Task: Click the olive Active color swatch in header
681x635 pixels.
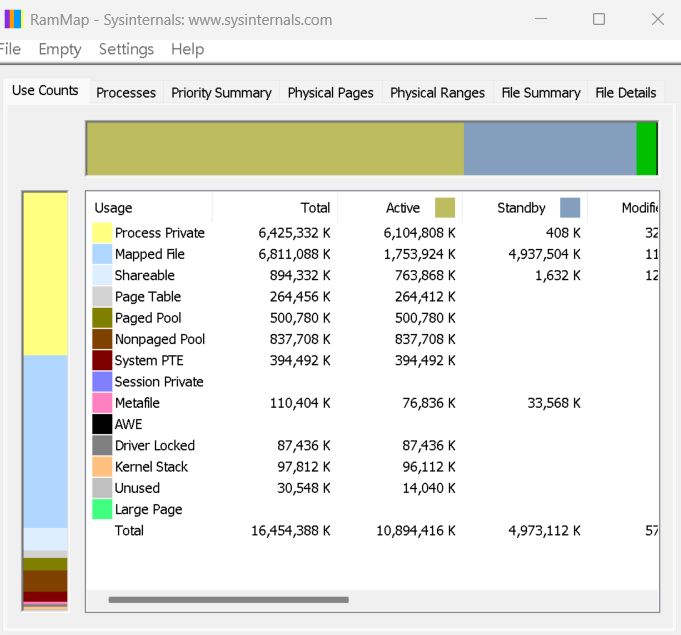Action: coord(445,208)
